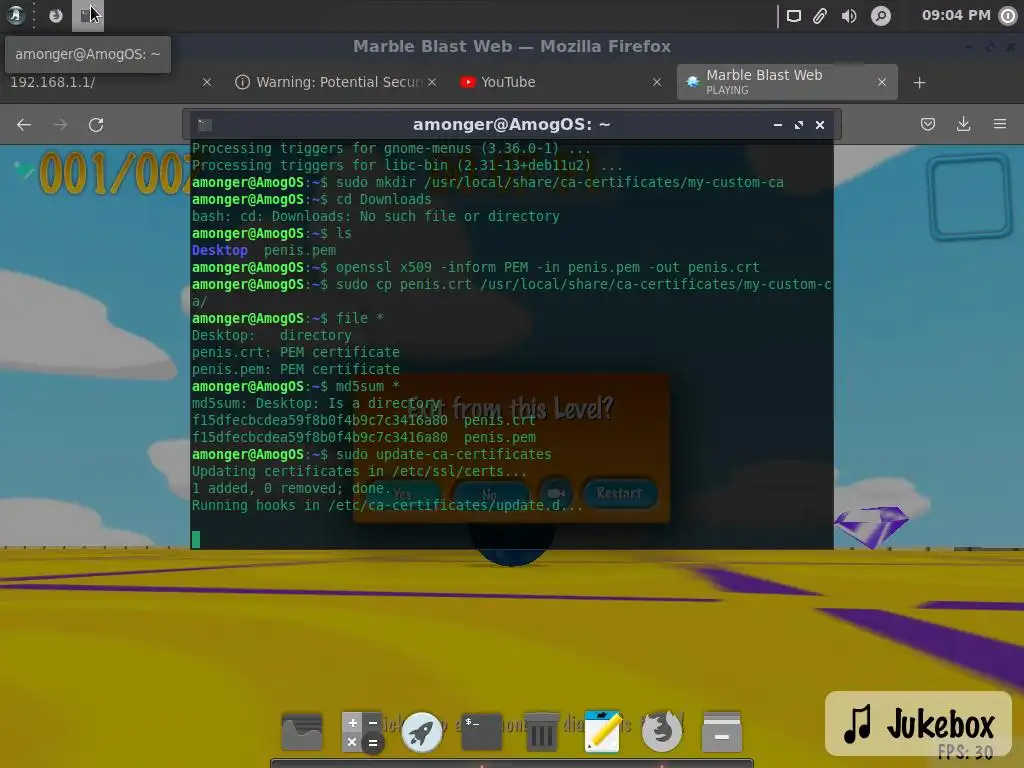The height and width of the screenshot is (768, 1024).
Task: Click the 'md5sum *' command line
Action: (x=368, y=386)
